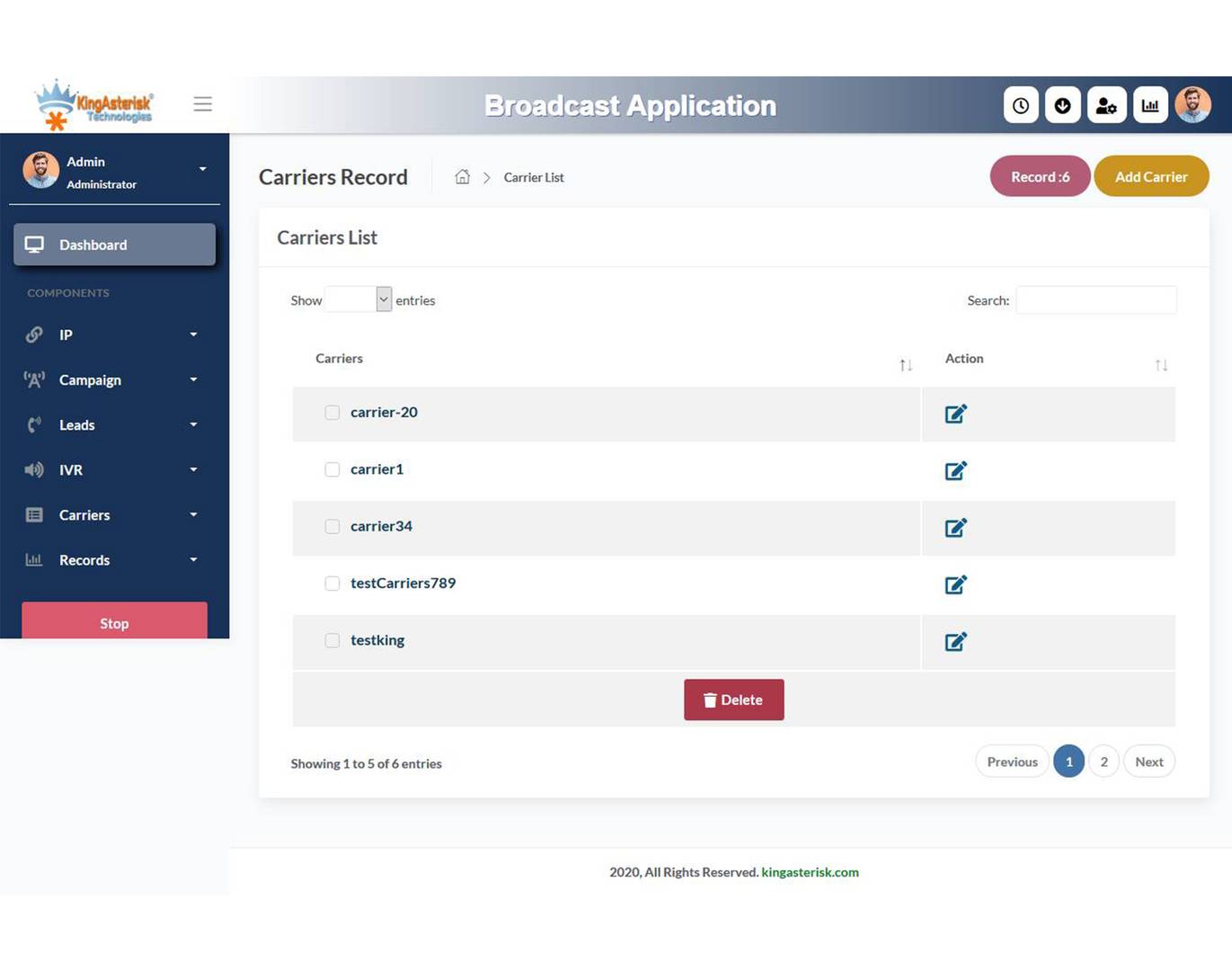Edit testking using its pencil icon
The width and height of the screenshot is (1232, 971).
(x=955, y=641)
